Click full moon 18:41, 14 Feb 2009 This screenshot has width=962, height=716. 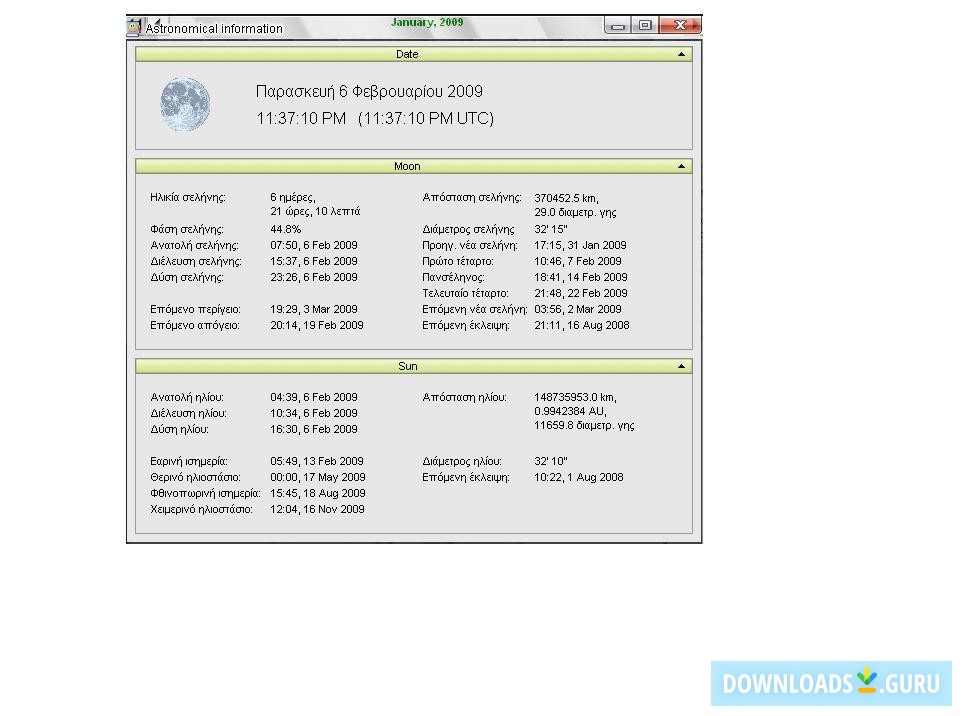(580, 277)
